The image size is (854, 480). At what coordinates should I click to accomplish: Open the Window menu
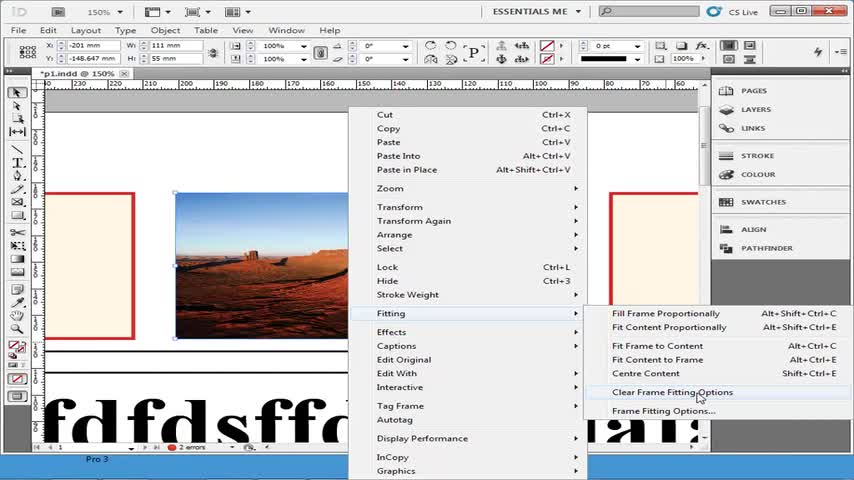286,31
